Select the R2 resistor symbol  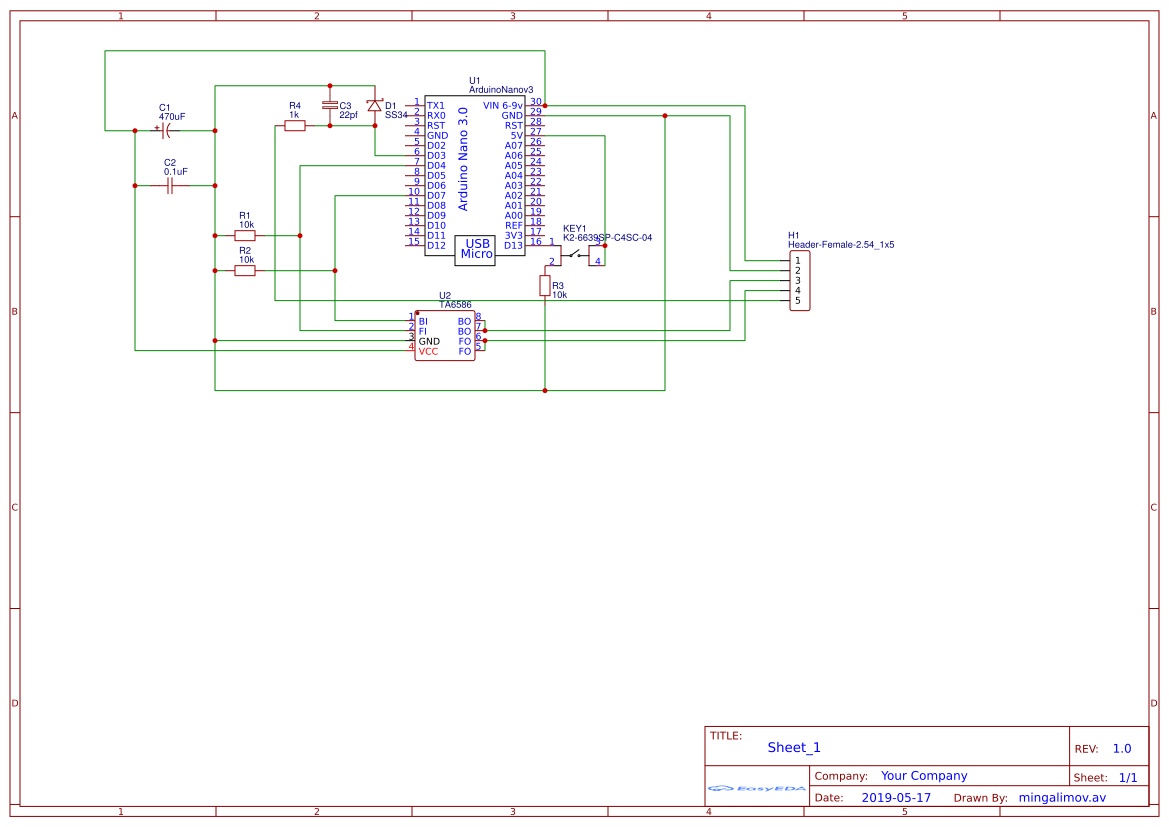245,271
